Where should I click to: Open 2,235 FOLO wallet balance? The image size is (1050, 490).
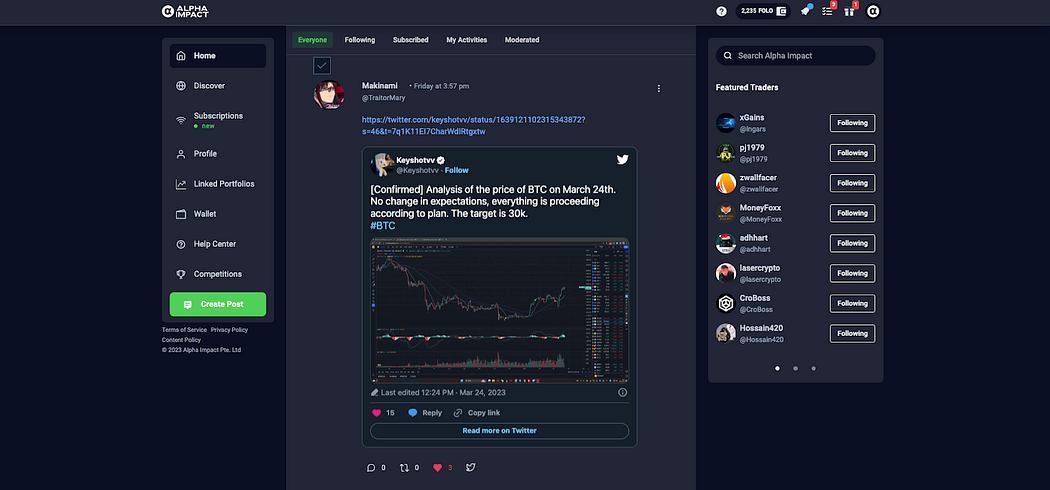[x=763, y=11]
